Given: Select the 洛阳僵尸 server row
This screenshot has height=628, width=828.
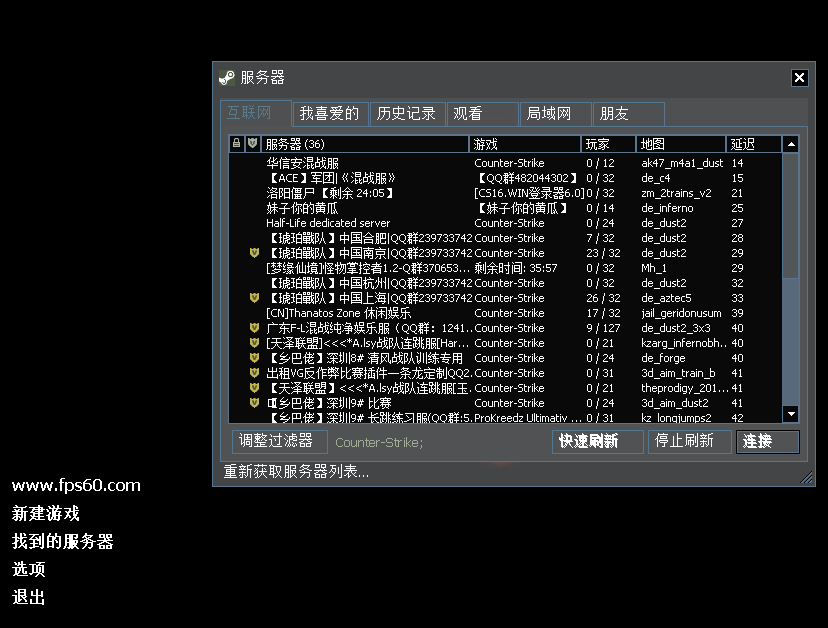Looking at the screenshot, I should click(x=505, y=193).
